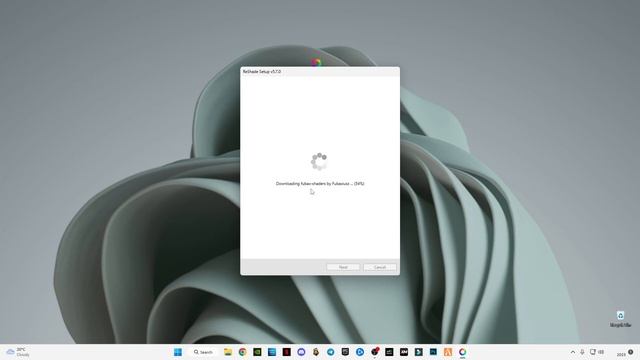Click the ReShade Setup title bar

(x=320, y=71)
